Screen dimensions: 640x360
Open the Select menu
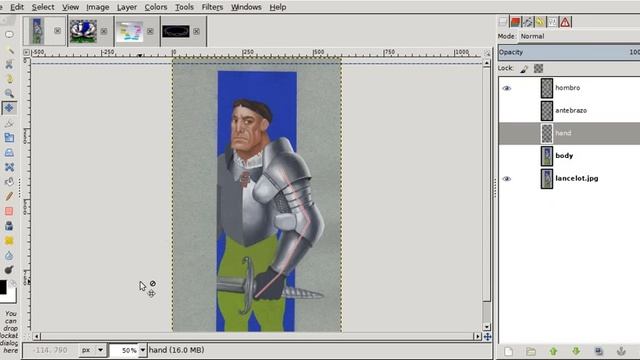click(43, 7)
